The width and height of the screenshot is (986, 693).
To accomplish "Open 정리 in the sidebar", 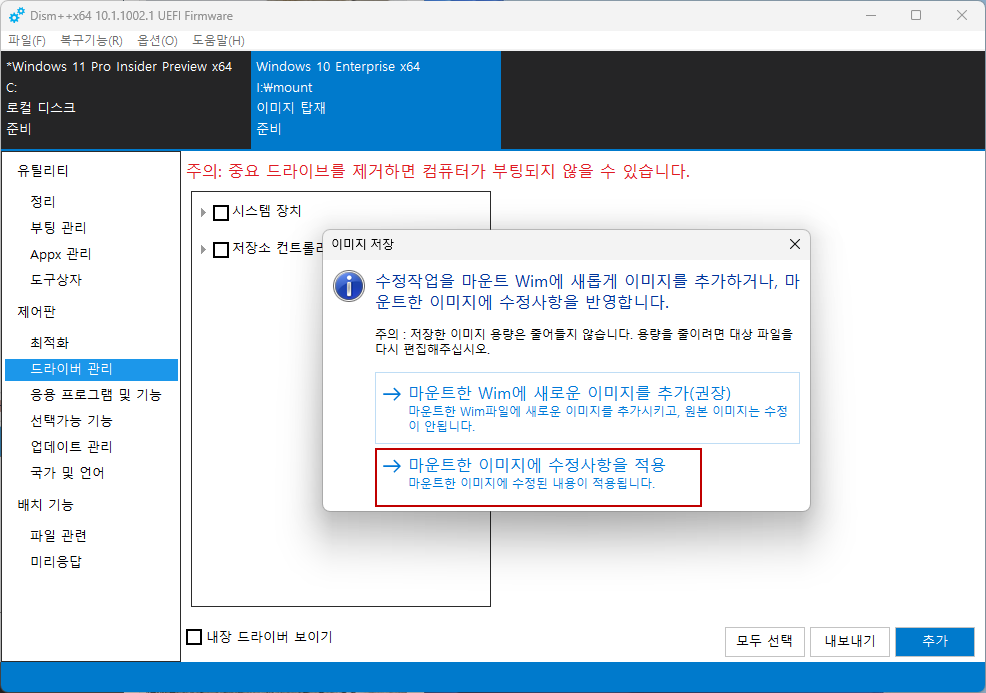I will (43, 202).
